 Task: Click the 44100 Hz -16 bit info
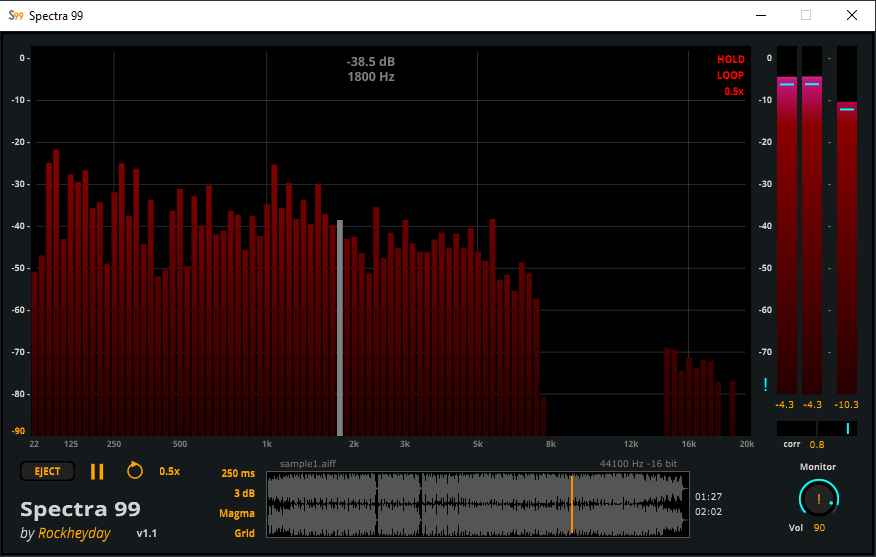(638, 464)
